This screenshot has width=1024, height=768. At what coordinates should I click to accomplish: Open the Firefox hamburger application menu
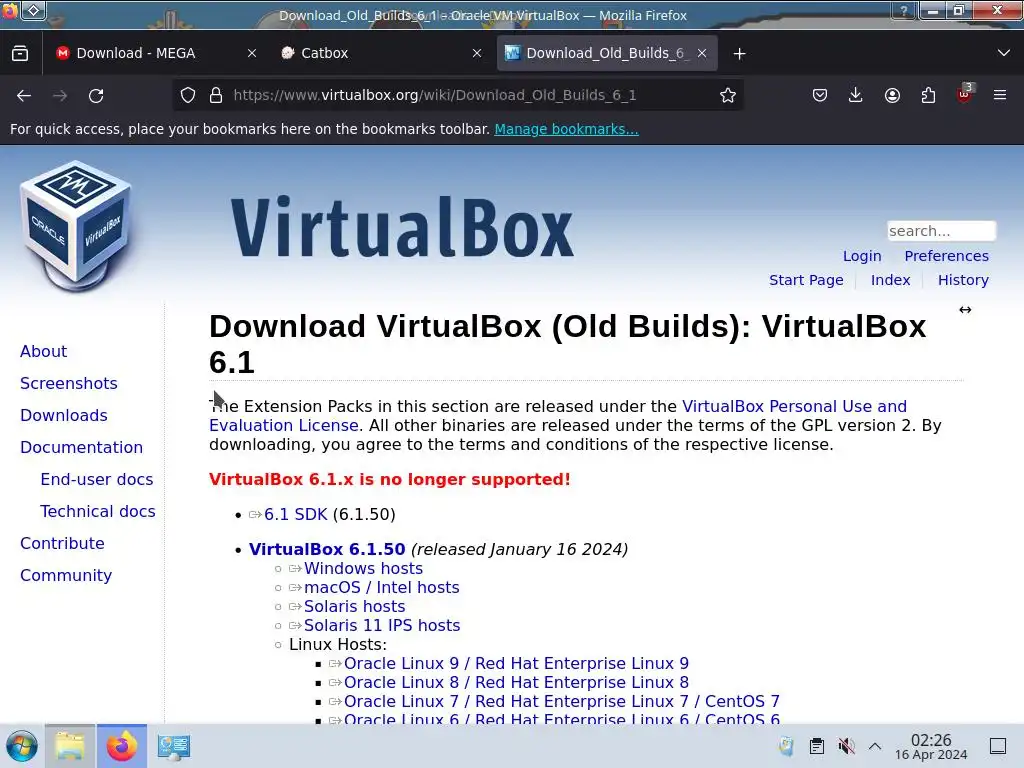point(1000,95)
